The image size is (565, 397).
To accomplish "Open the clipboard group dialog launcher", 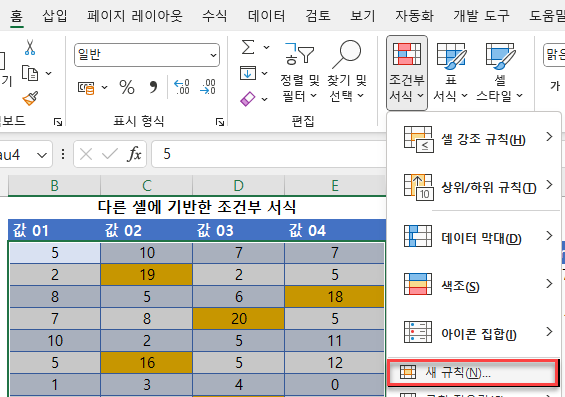I will pyautogui.click(x=58, y=122).
